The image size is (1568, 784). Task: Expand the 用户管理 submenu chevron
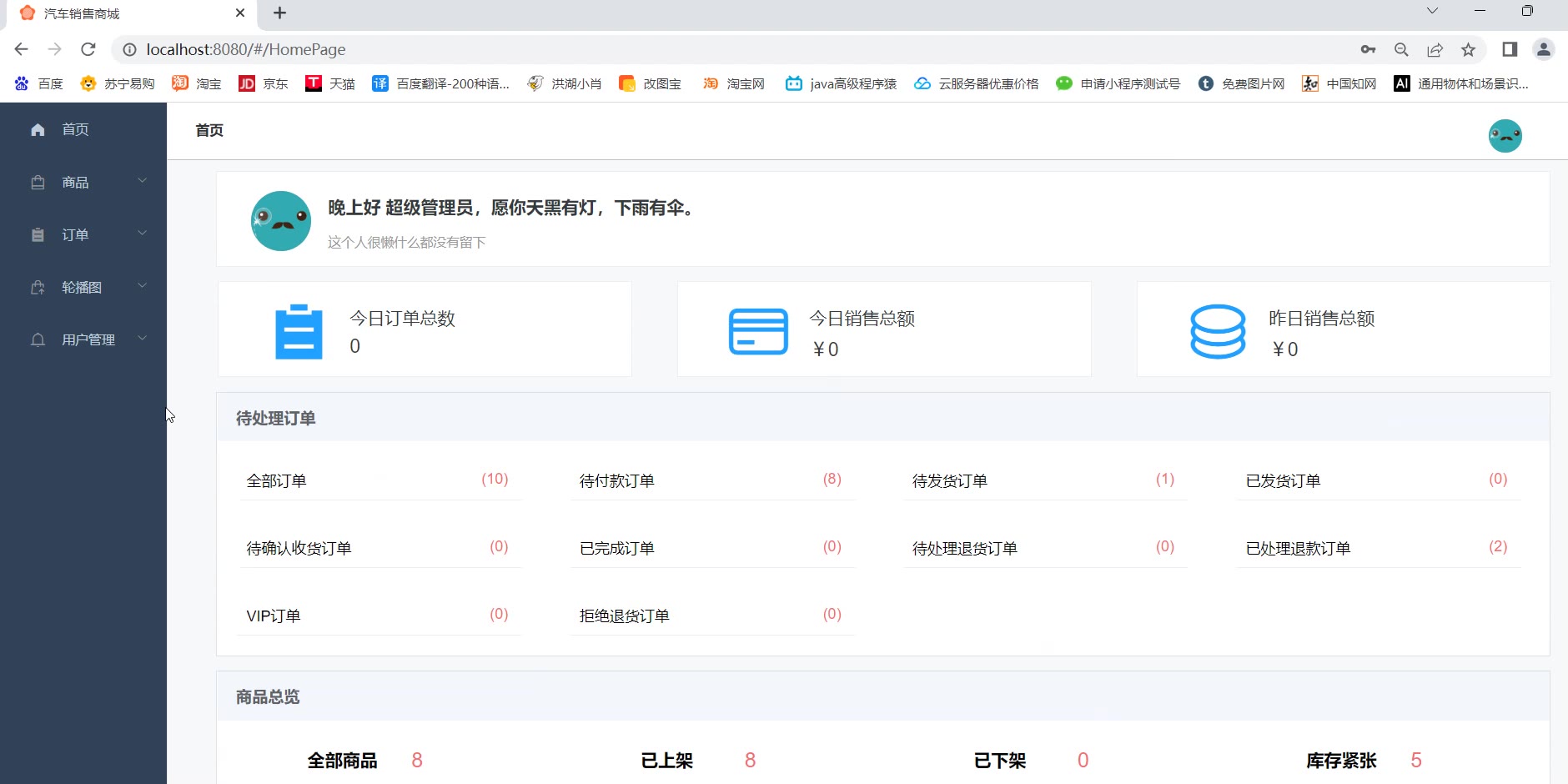[143, 339]
